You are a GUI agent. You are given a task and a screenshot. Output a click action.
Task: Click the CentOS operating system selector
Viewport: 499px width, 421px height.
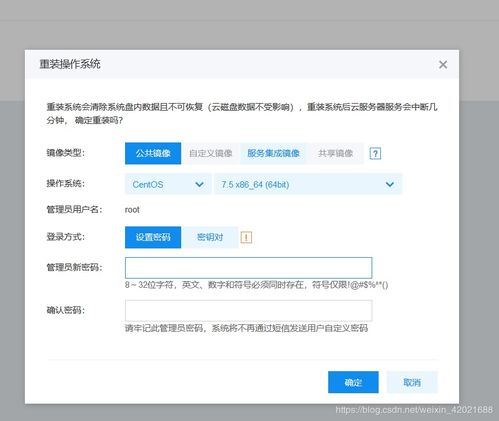point(168,184)
